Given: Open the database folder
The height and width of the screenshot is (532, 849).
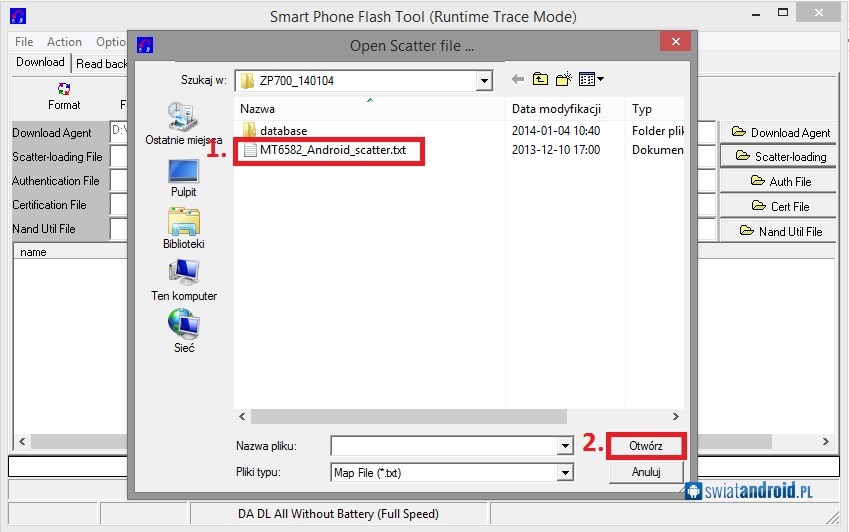Looking at the screenshot, I should (x=283, y=131).
